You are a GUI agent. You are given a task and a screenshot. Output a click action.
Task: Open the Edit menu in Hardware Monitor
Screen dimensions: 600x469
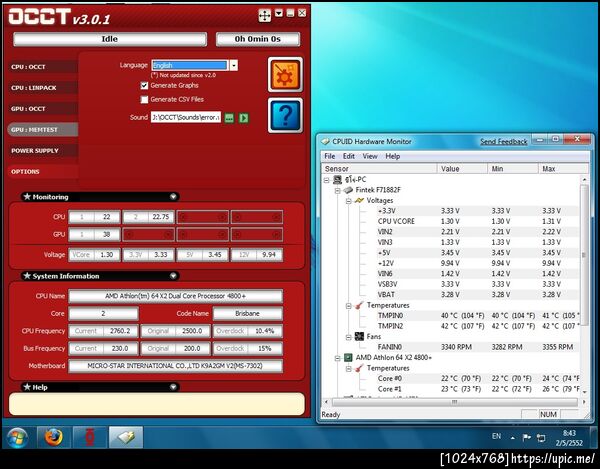[x=348, y=156]
